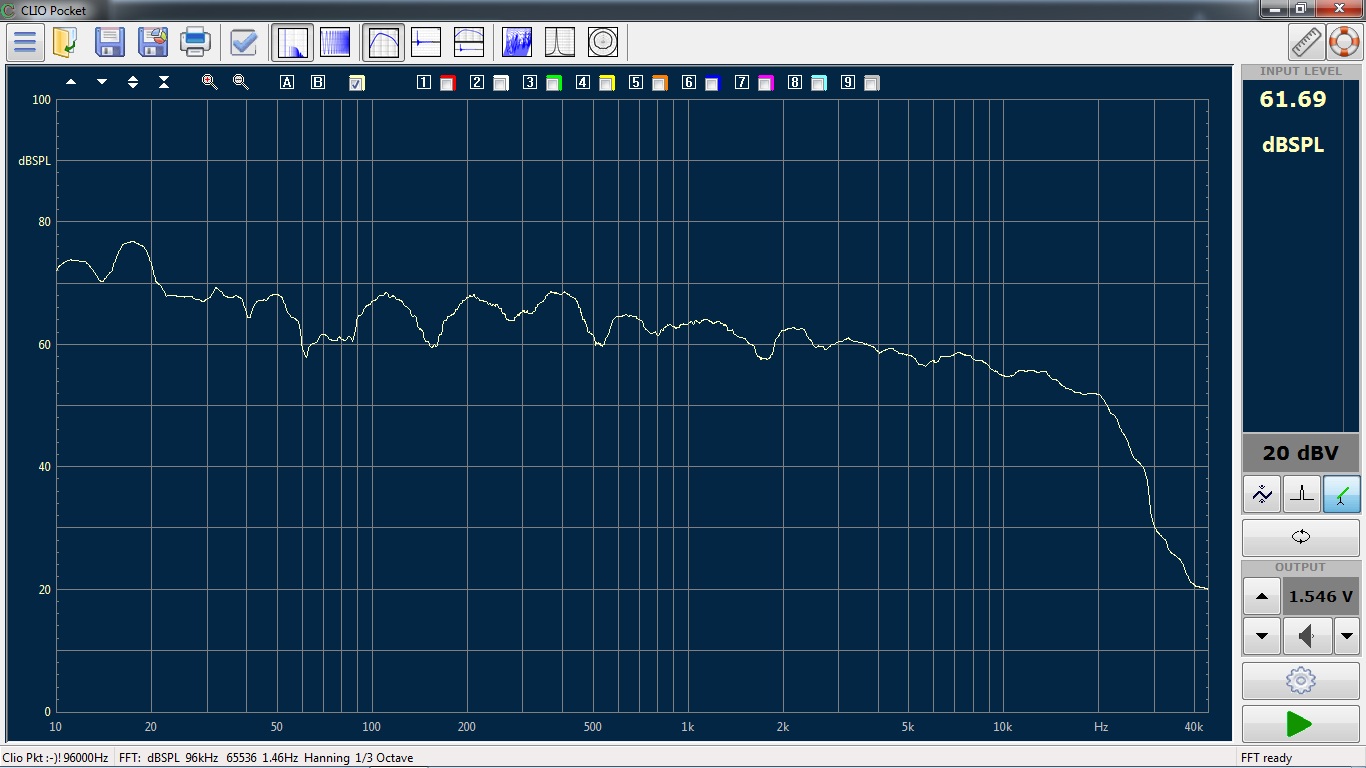Expand the output signal dropdown arrow
The height and width of the screenshot is (768, 1366).
tap(1347, 635)
